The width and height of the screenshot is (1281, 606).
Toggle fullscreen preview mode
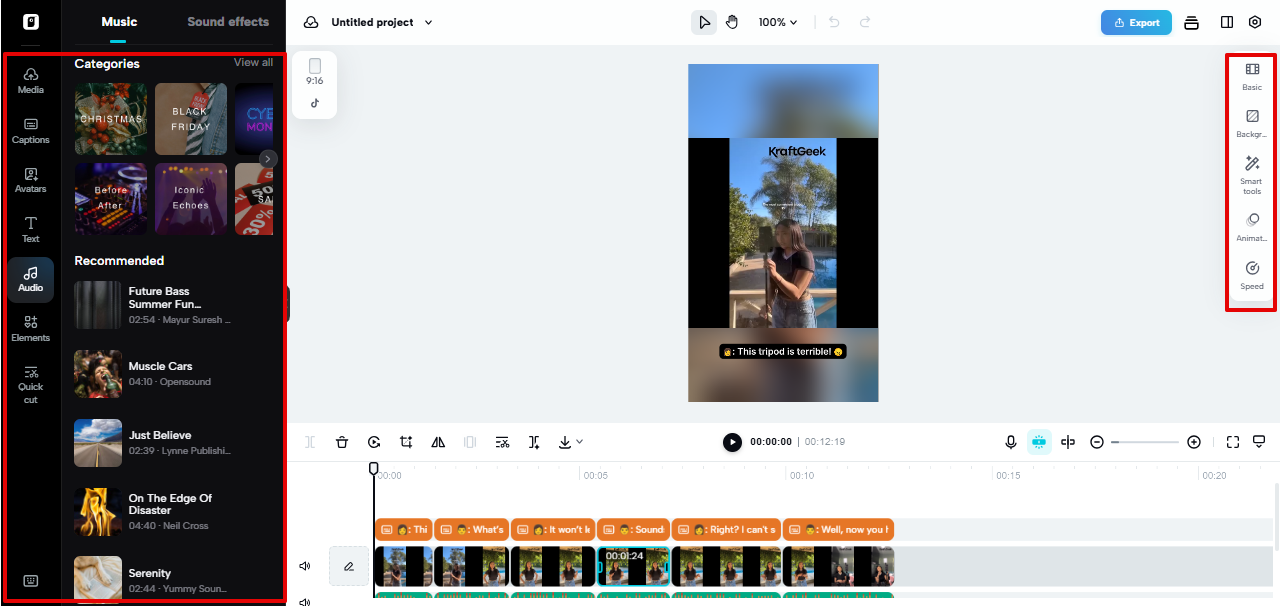pos(1231,441)
